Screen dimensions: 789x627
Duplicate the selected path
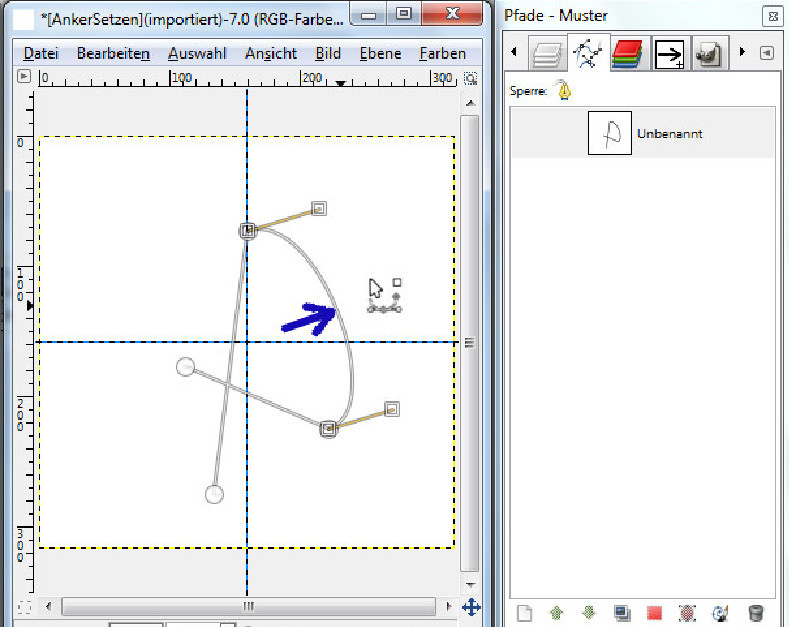coord(622,612)
